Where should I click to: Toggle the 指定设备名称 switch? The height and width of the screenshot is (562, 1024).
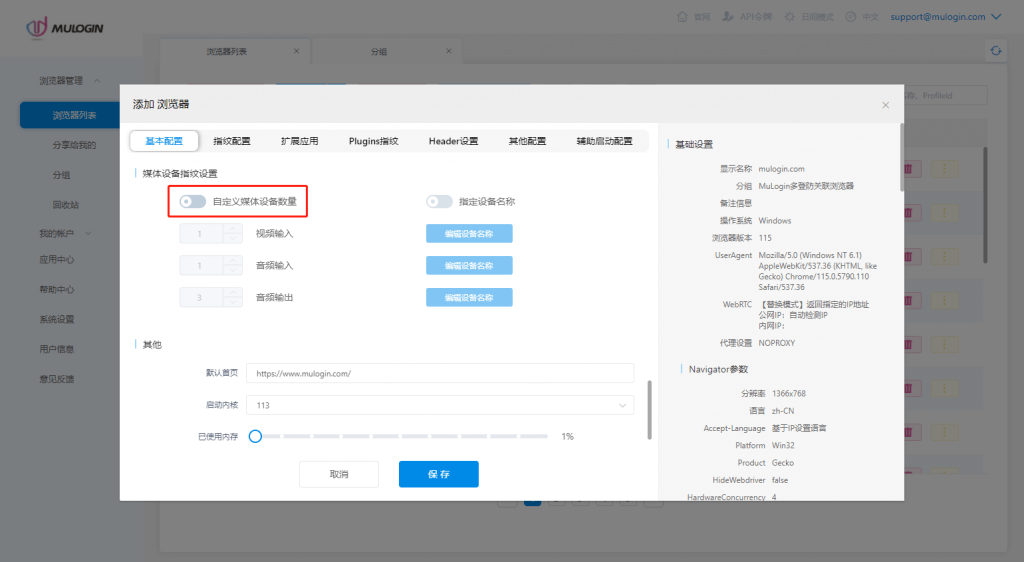pyautogui.click(x=439, y=202)
